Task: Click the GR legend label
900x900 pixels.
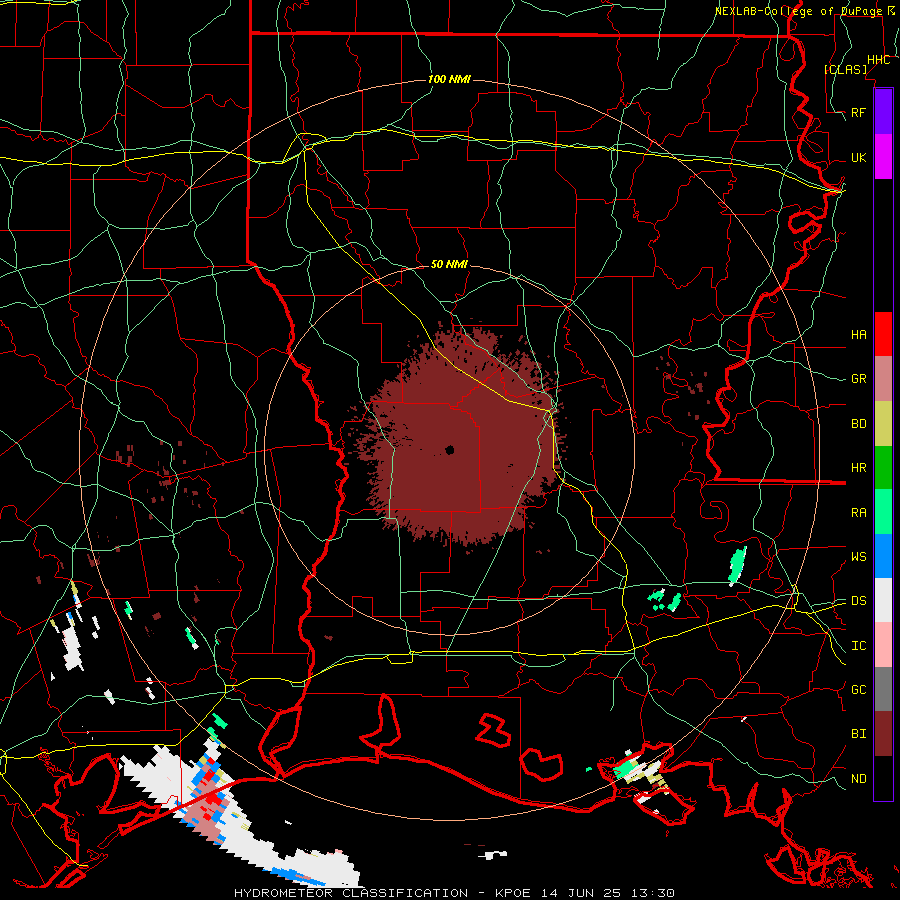Action: [858, 379]
